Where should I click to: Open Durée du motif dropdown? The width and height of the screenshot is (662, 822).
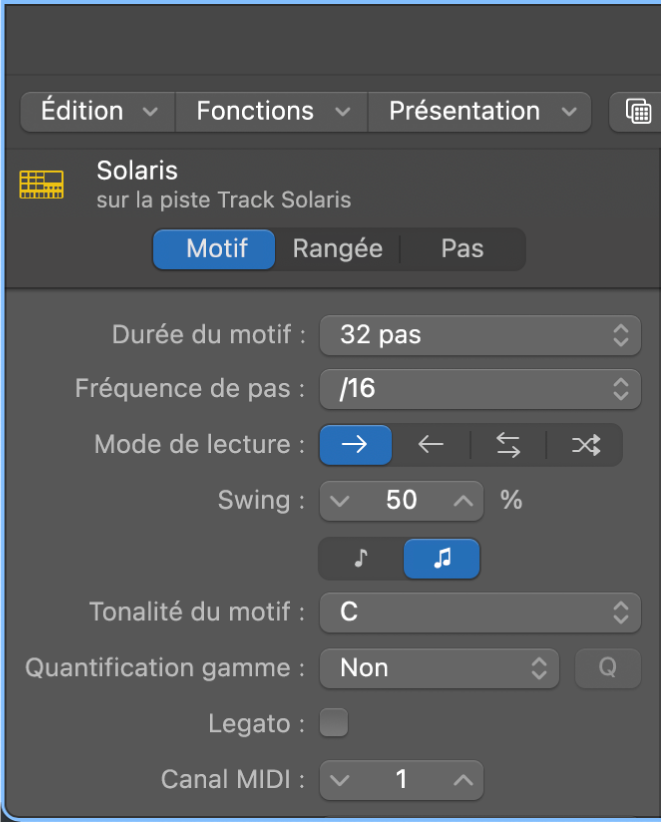[479, 335]
